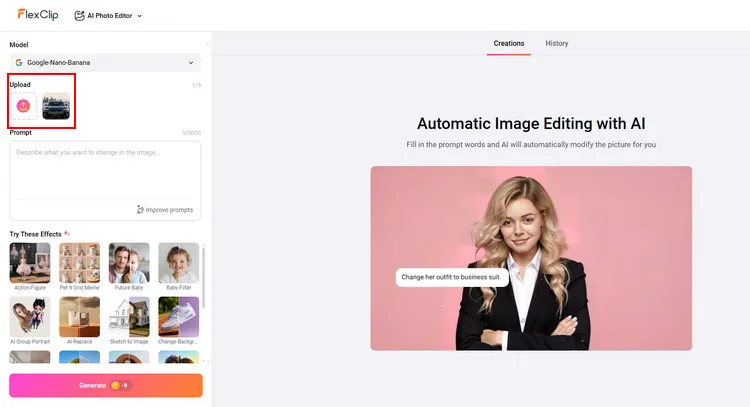The image size is (750, 407).
Task: Choose the Baby Filter effect
Action: point(179,266)
